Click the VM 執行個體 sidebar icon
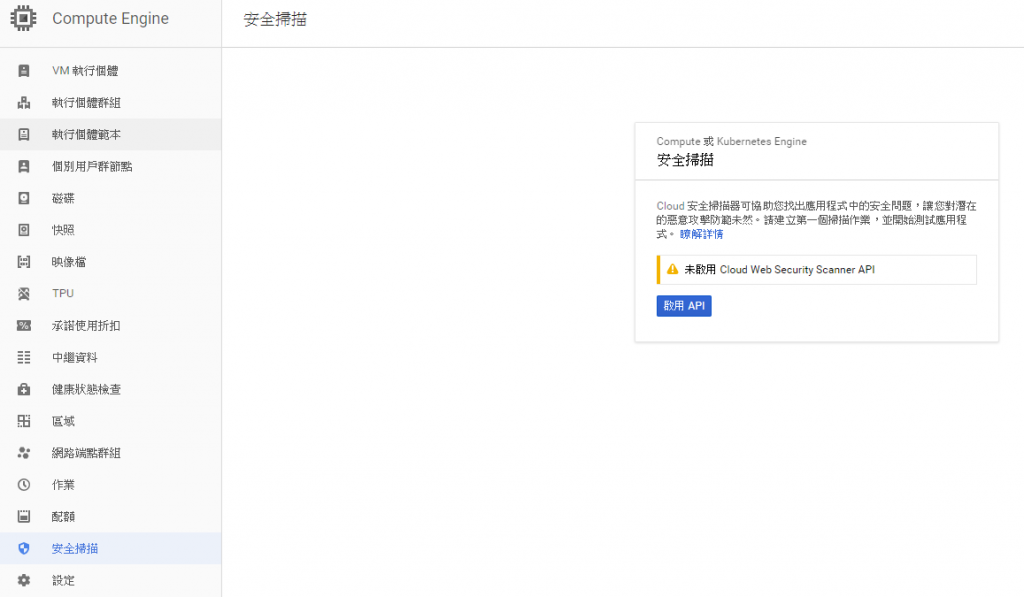This screenshot has height=597, width=1024. [x=24, y=71]
